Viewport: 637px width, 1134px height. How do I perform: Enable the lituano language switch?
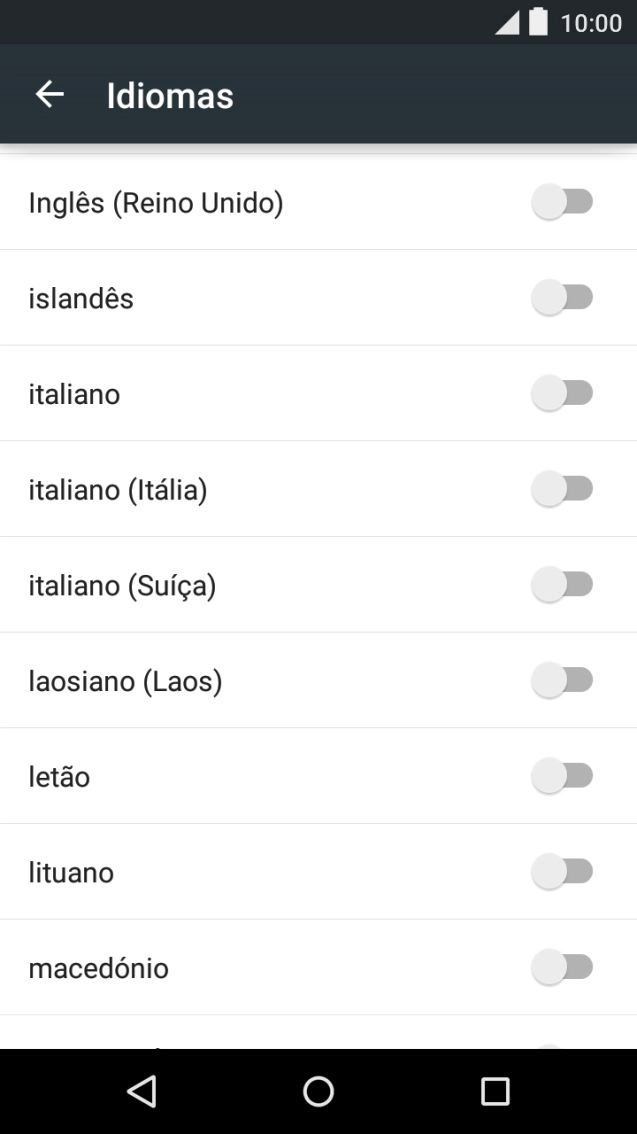click(x=563, y=871)
